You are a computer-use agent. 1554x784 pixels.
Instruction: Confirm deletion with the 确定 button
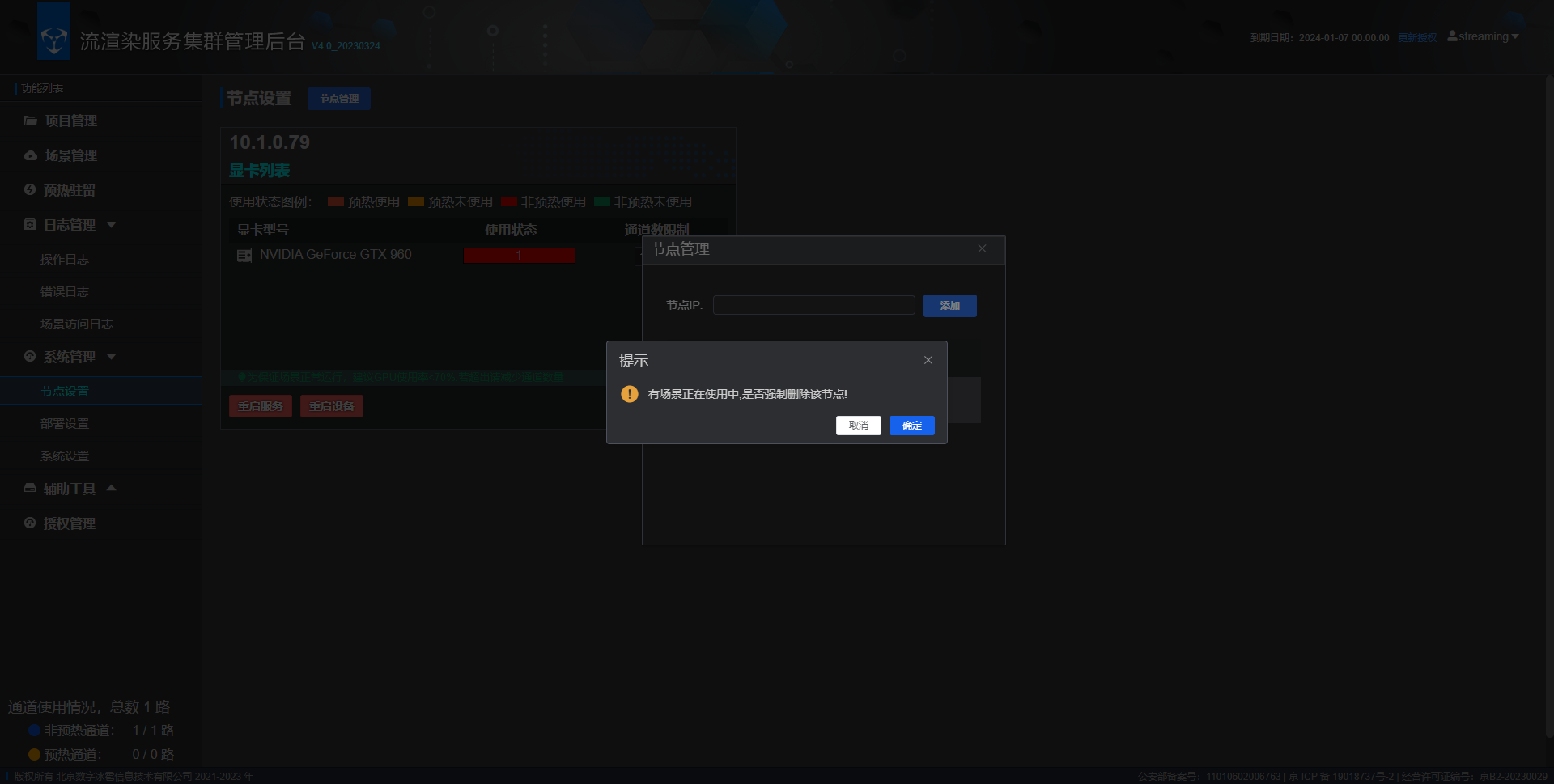point(911,426)
